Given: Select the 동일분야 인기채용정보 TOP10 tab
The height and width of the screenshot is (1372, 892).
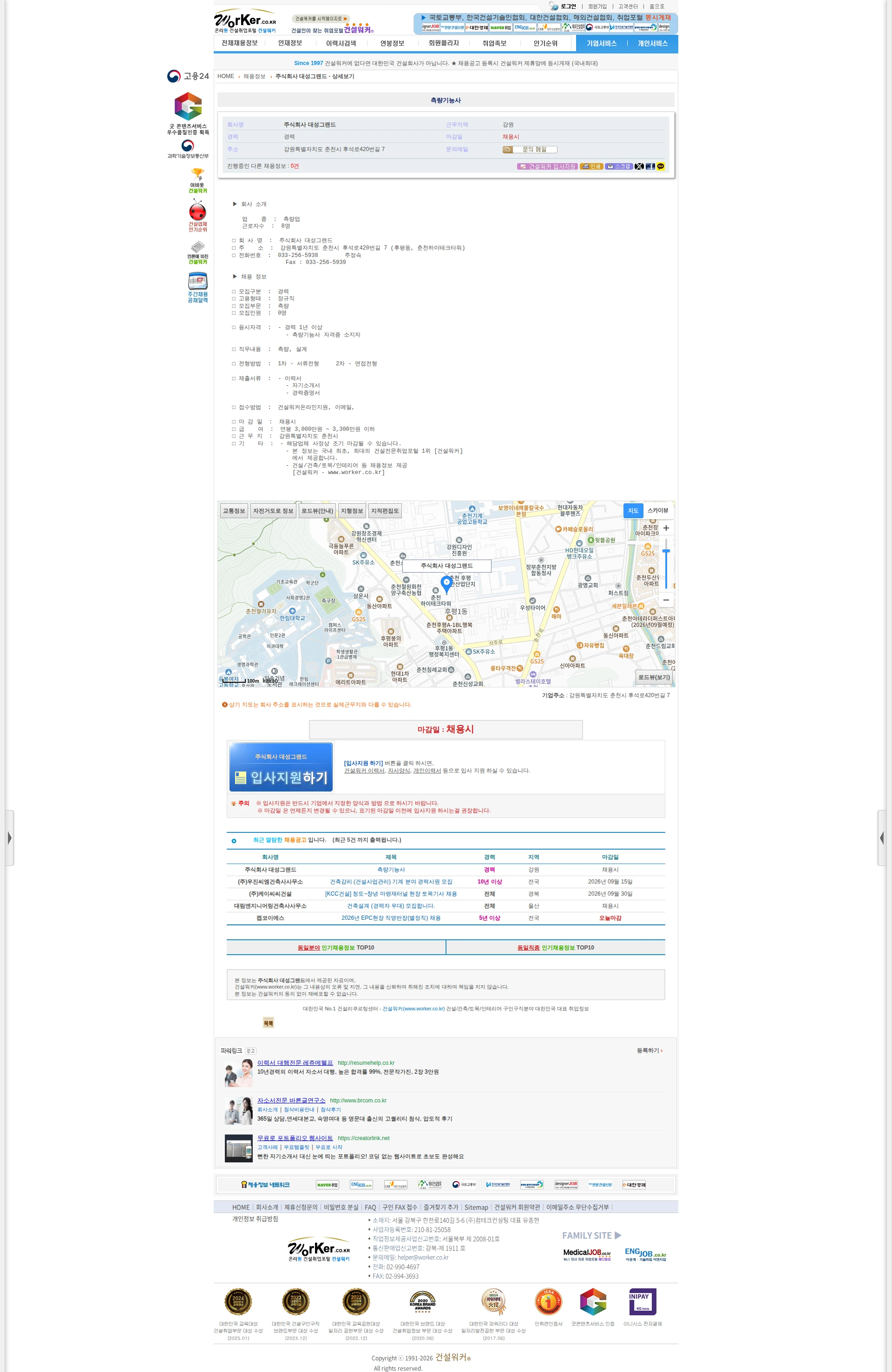Looking at the screenshot, I should 336,947.
